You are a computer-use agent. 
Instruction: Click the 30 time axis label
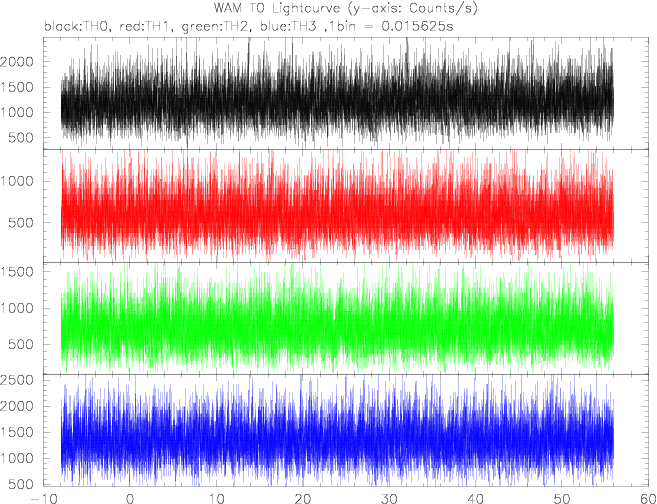coord(389,499)
